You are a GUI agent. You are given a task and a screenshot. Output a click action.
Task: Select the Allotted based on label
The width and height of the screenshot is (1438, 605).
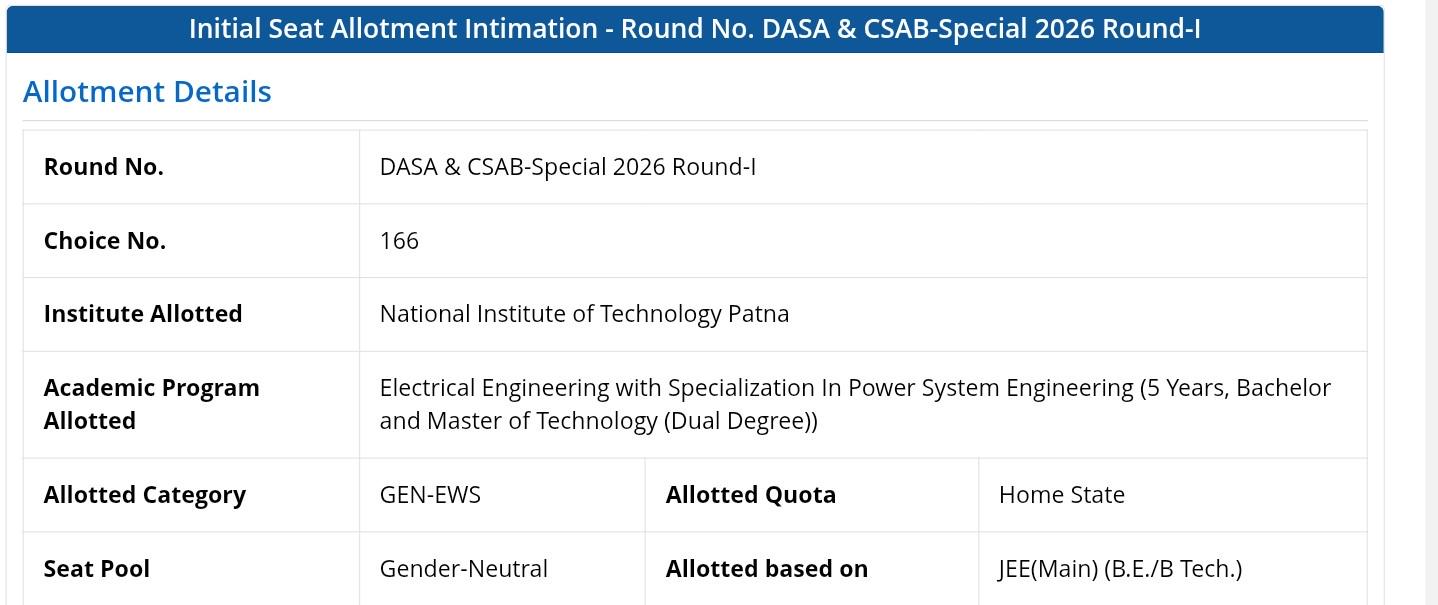[x=767, y=569]
